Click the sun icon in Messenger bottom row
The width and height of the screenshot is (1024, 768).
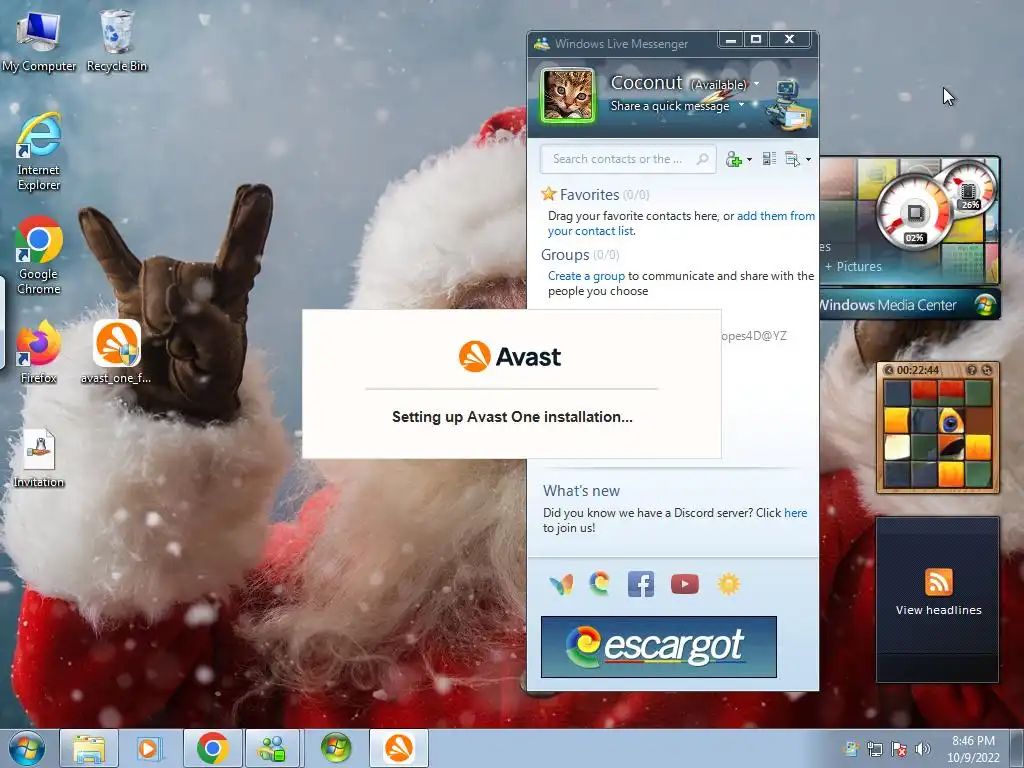tap(728, 583)
